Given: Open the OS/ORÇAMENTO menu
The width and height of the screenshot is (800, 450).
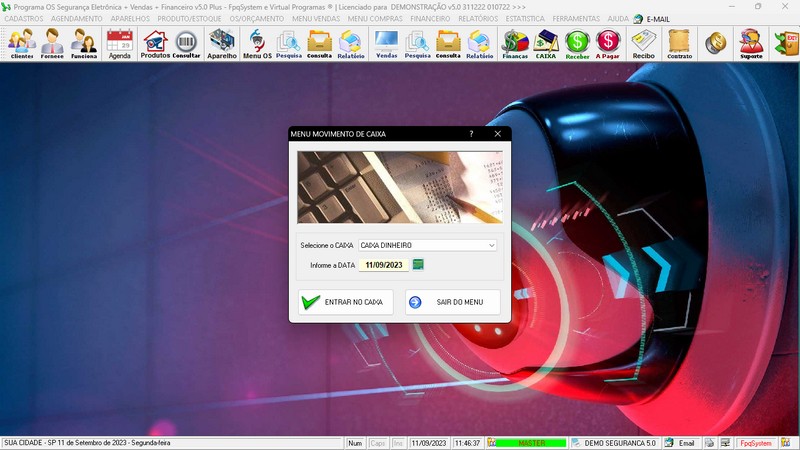Looking at the screenshot, I should (257, 19).
